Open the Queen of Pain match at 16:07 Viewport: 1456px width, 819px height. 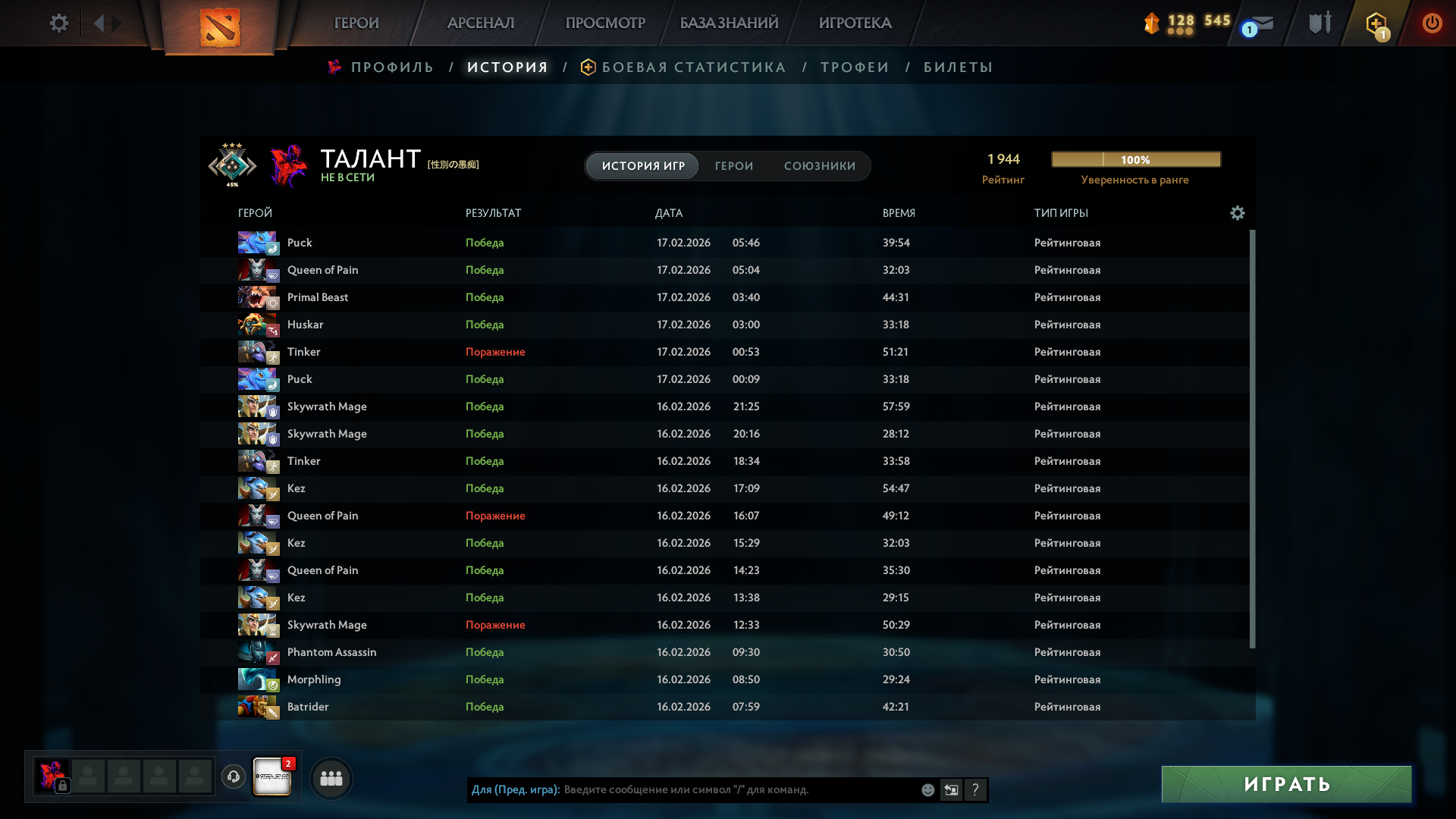[724, 516]
